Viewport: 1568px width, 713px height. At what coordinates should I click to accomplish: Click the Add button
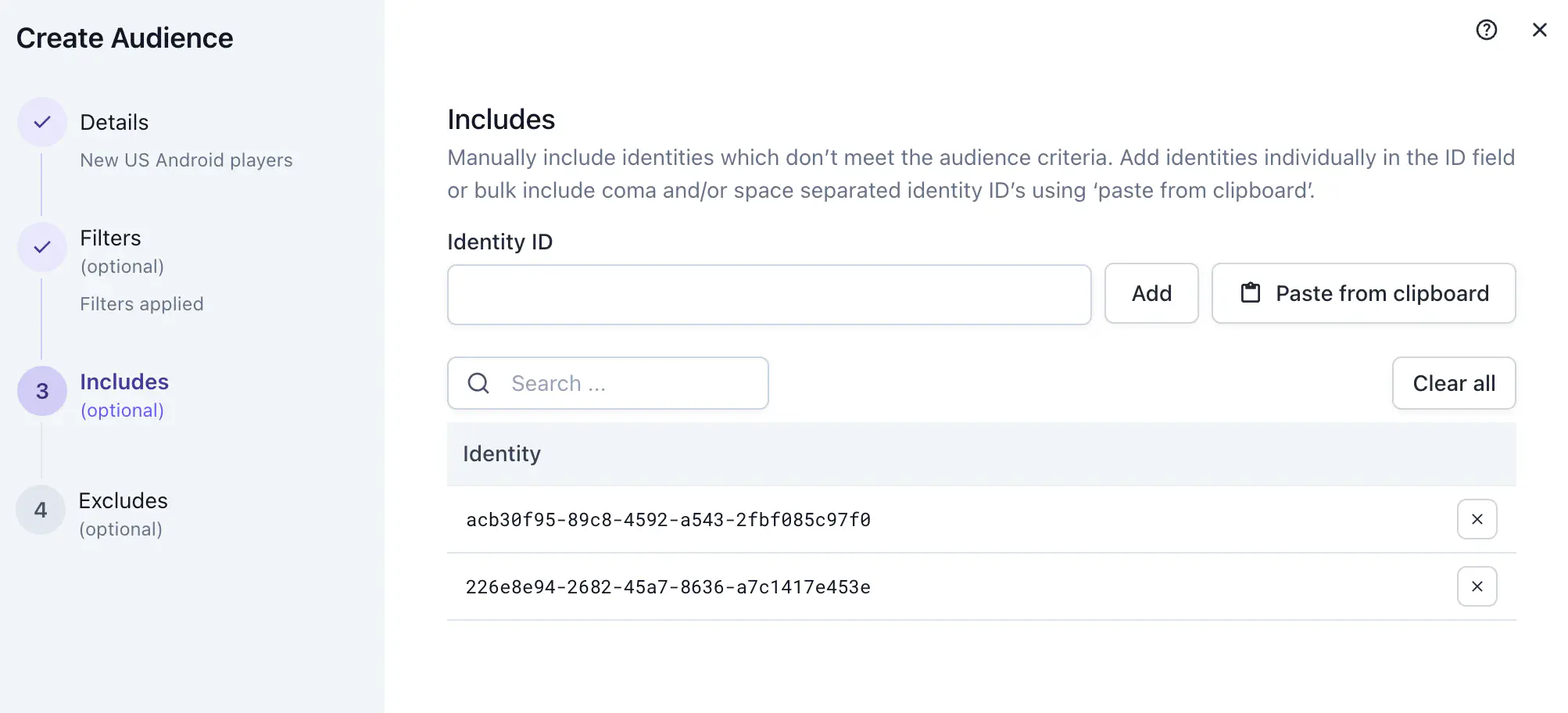point(1151,293)
